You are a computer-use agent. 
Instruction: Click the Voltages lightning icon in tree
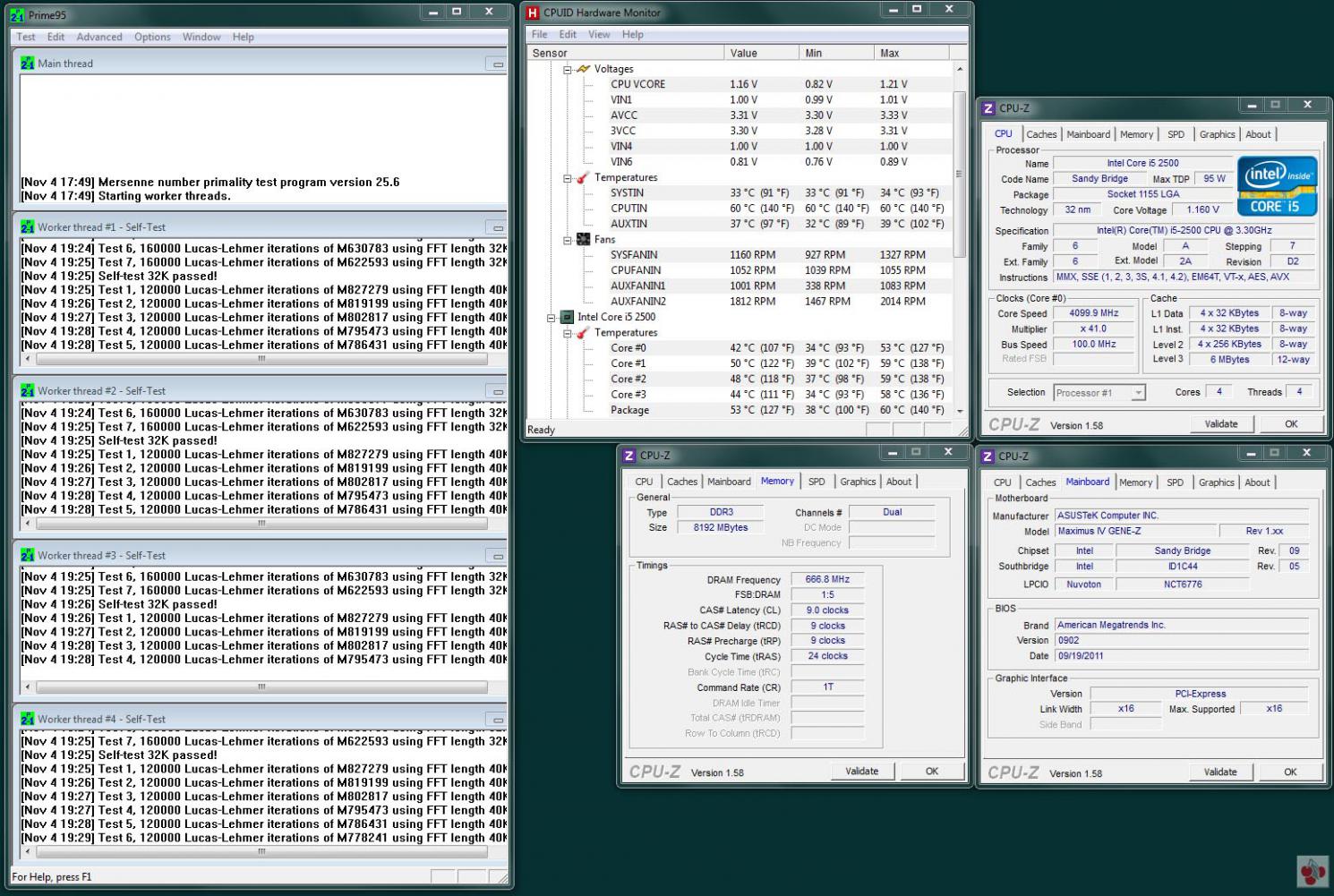coord(584,69)
